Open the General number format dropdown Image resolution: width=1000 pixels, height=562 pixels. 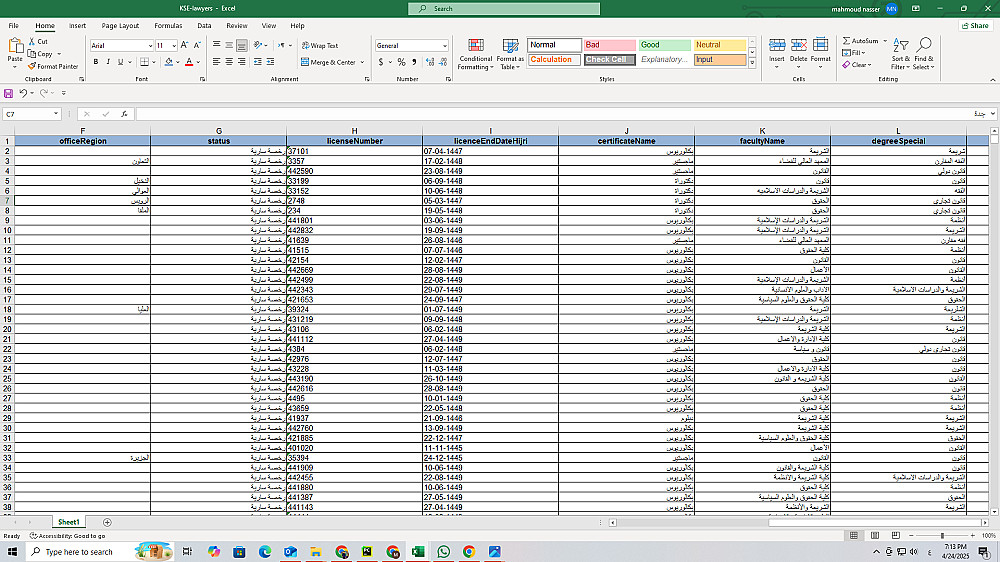(445, 46)
